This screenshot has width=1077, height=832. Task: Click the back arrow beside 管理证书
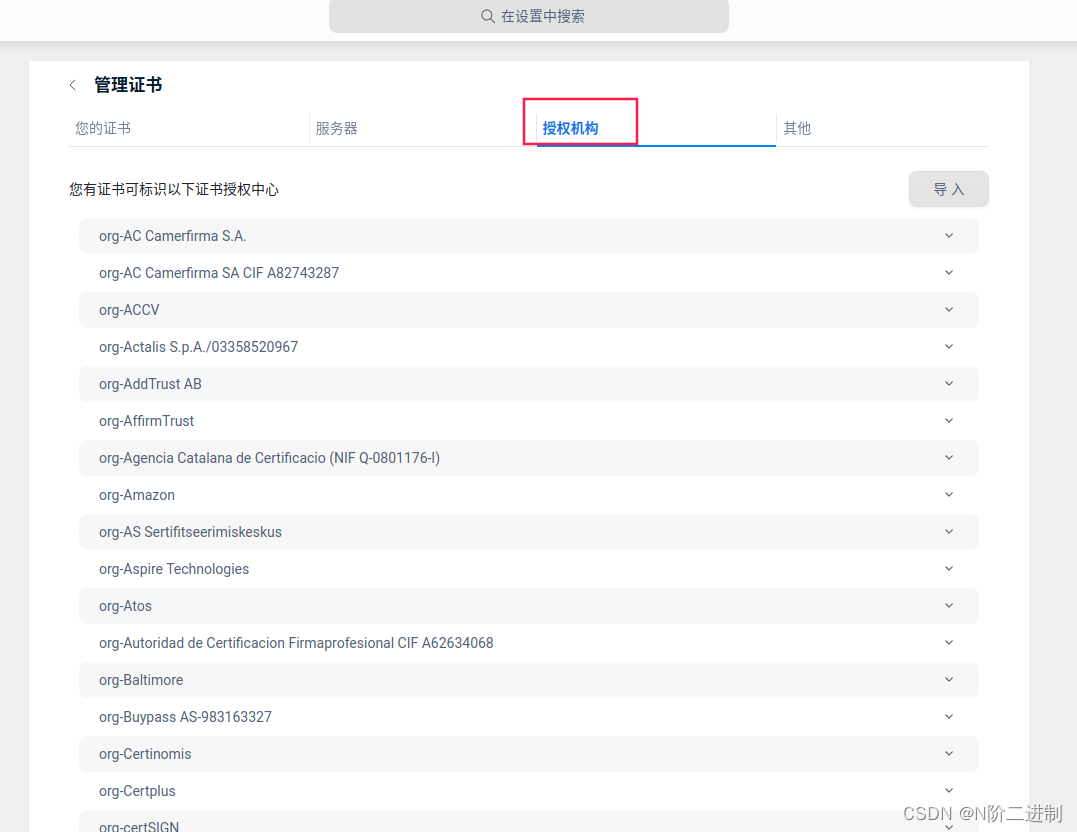tap(73, 85)
